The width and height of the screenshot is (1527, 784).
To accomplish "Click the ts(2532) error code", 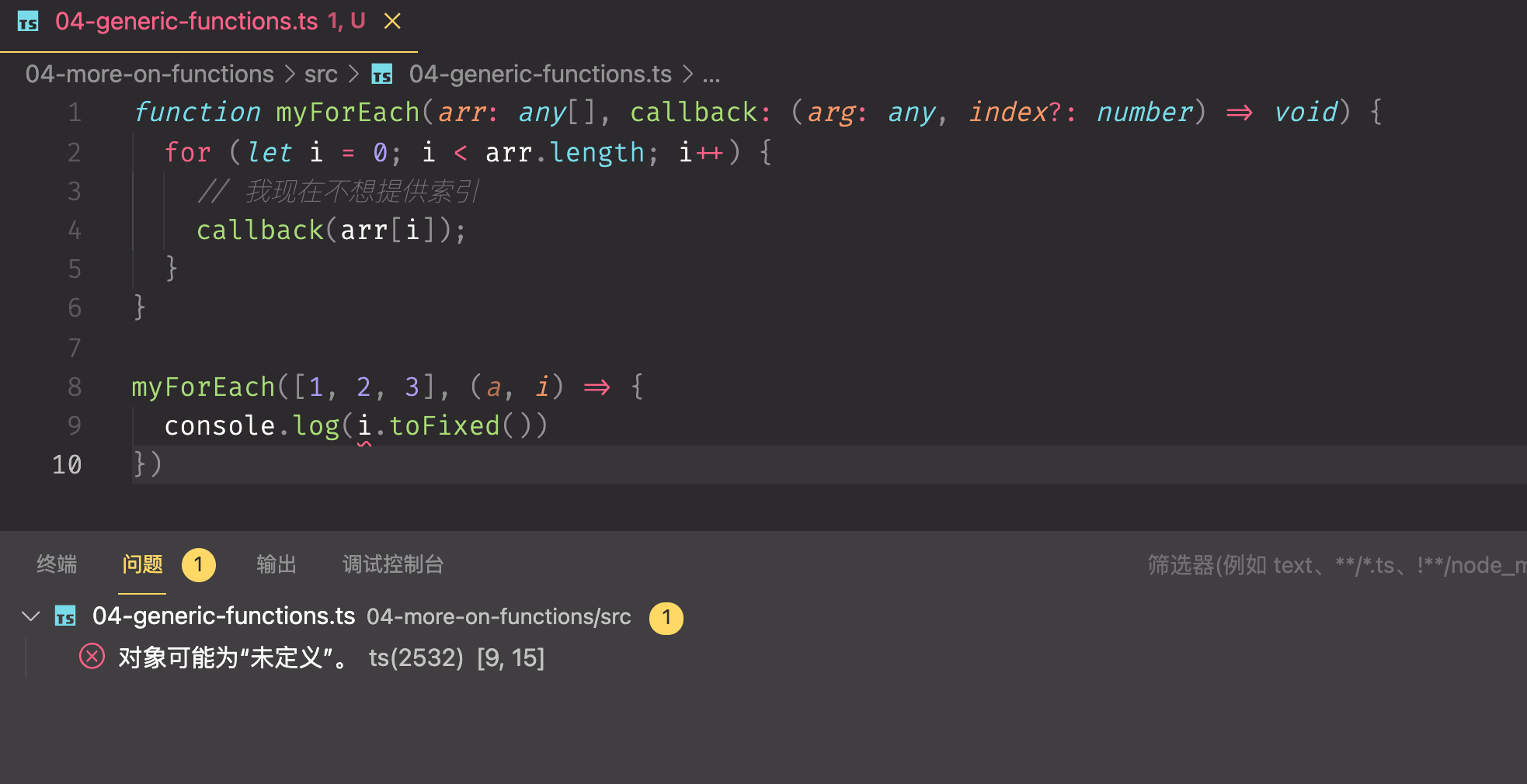I will coord(416,658).
